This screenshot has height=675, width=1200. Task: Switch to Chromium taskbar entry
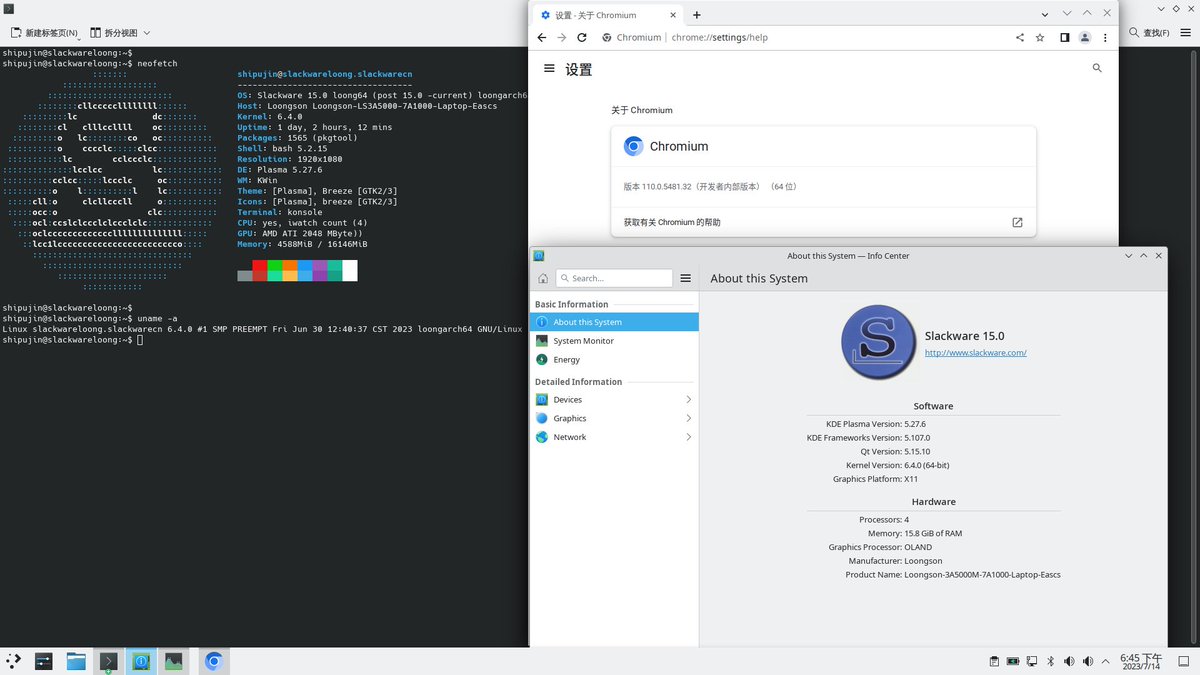point(213,661)
